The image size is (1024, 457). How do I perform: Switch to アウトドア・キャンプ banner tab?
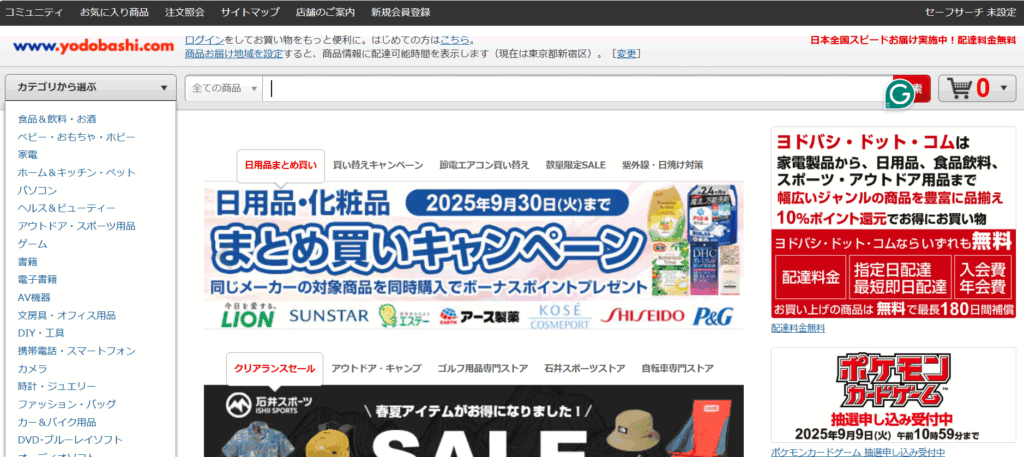tap(376, 368)
